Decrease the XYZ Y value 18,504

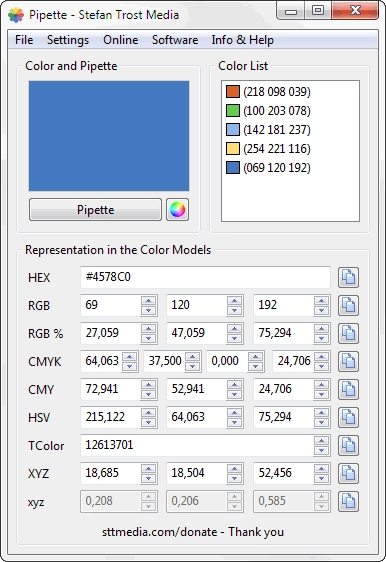234,478
